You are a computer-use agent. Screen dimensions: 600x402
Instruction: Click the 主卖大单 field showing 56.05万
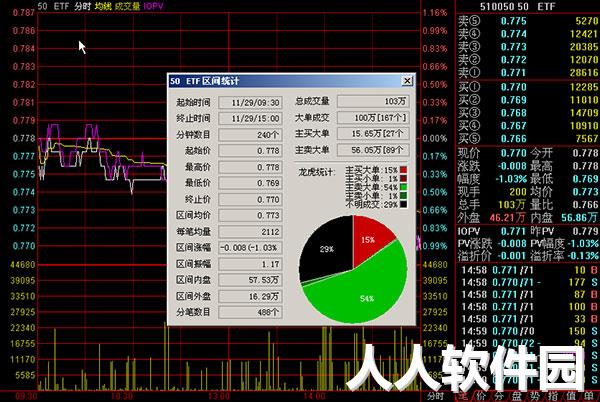(373, 150)
